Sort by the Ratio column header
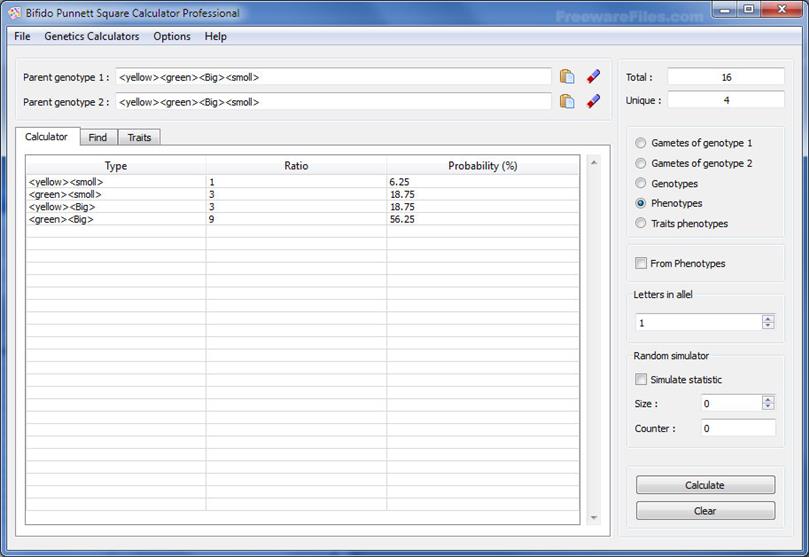 [296, 166]
